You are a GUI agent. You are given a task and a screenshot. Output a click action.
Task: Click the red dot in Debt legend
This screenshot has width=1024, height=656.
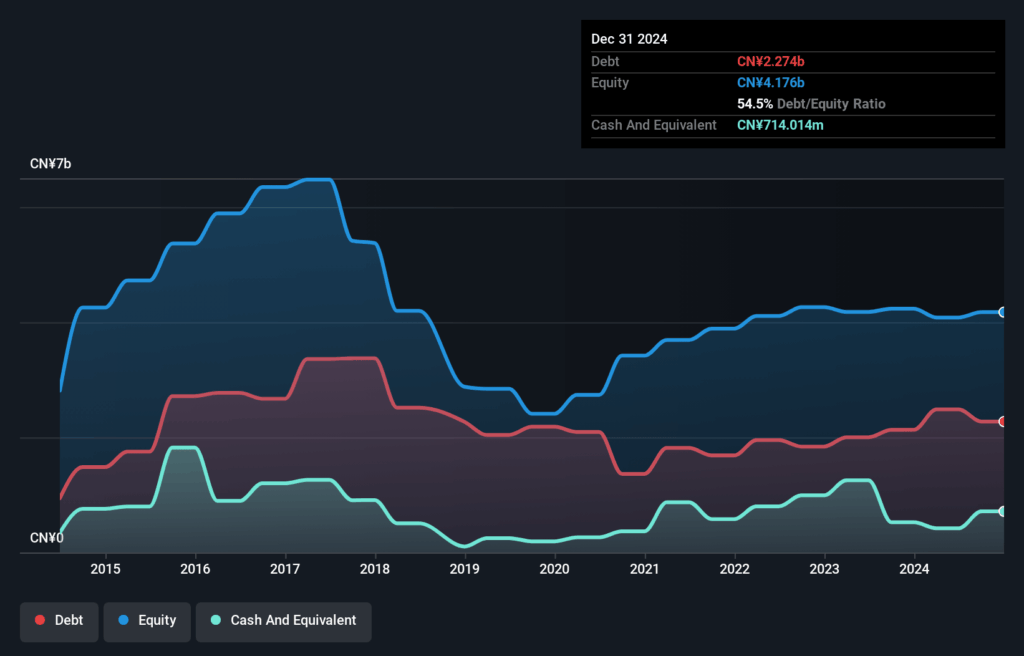point(40,621)
